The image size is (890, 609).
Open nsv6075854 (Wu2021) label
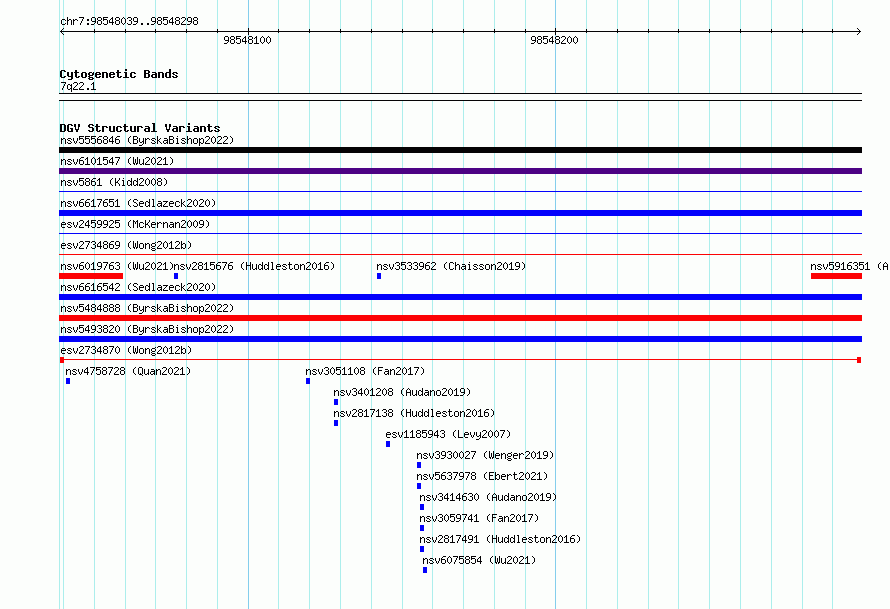point(479,560)
